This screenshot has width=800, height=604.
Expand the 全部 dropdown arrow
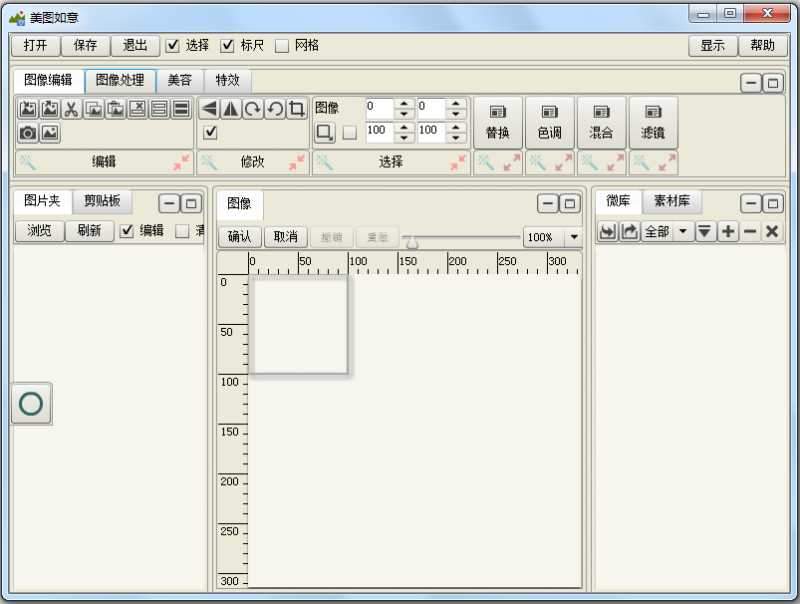(682, 231)
